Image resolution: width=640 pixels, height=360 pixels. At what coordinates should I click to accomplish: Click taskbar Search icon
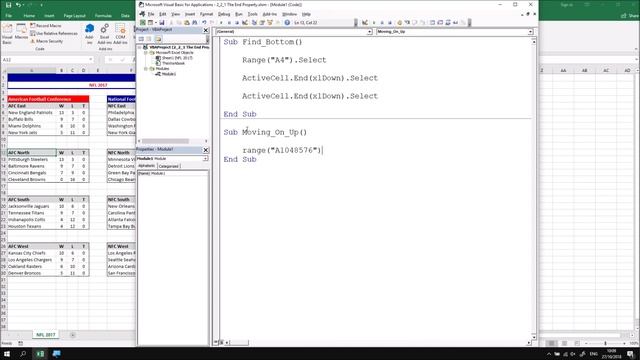(23, 353)
